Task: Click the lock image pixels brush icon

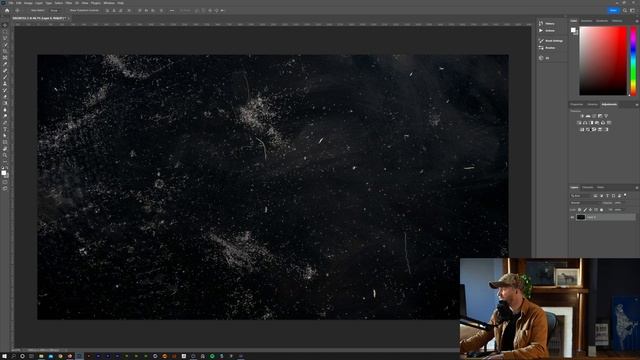Action: tap(585, 210)
